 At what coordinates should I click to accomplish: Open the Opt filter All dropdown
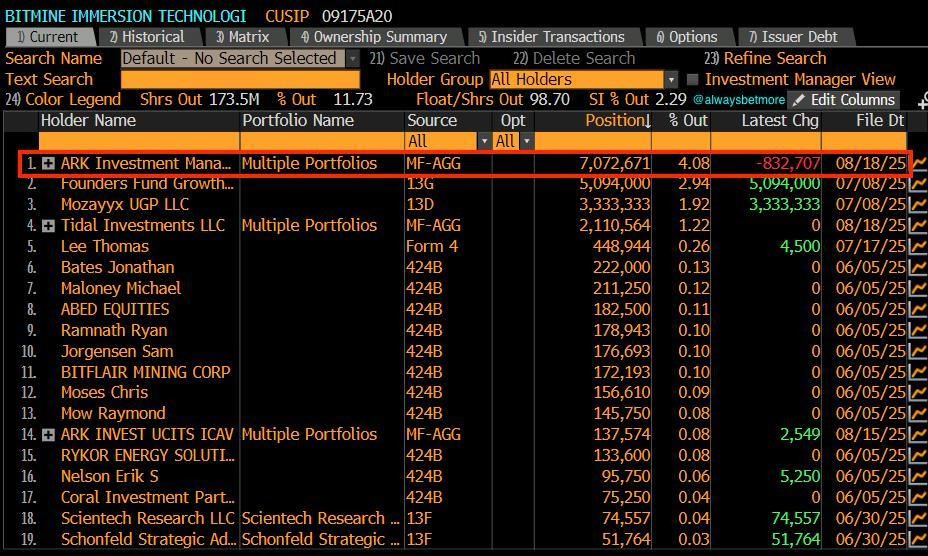[526, 142]
